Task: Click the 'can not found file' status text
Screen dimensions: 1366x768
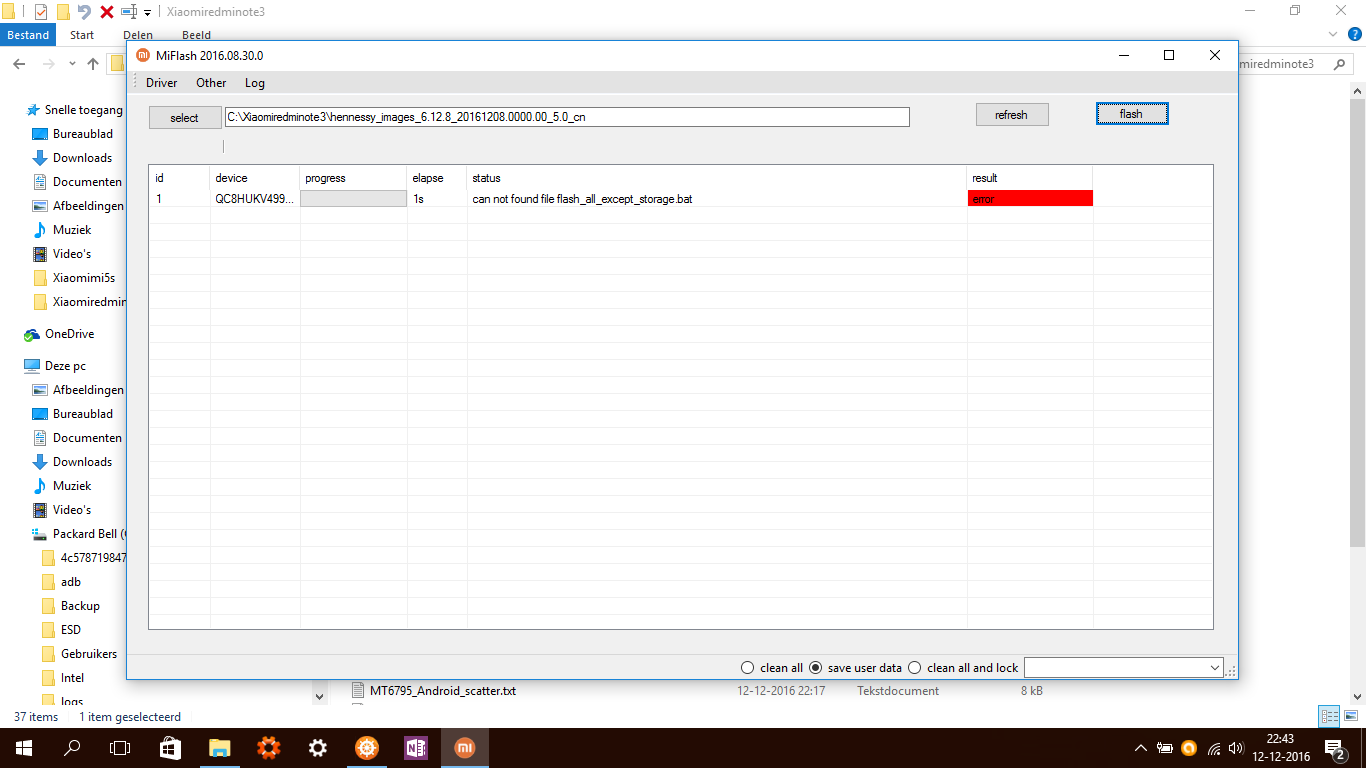Action: click(x=582, y=199)
